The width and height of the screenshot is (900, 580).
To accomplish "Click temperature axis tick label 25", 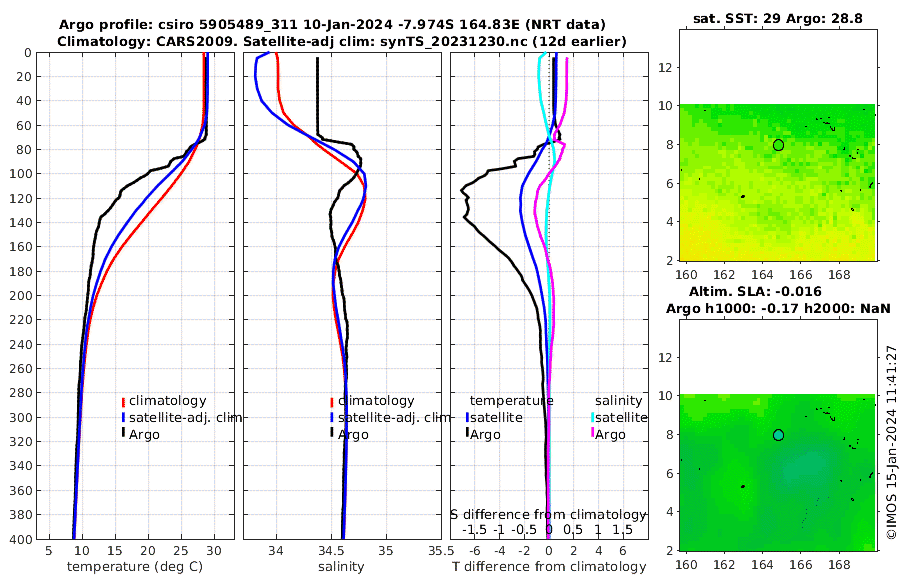I will point(181,551).
